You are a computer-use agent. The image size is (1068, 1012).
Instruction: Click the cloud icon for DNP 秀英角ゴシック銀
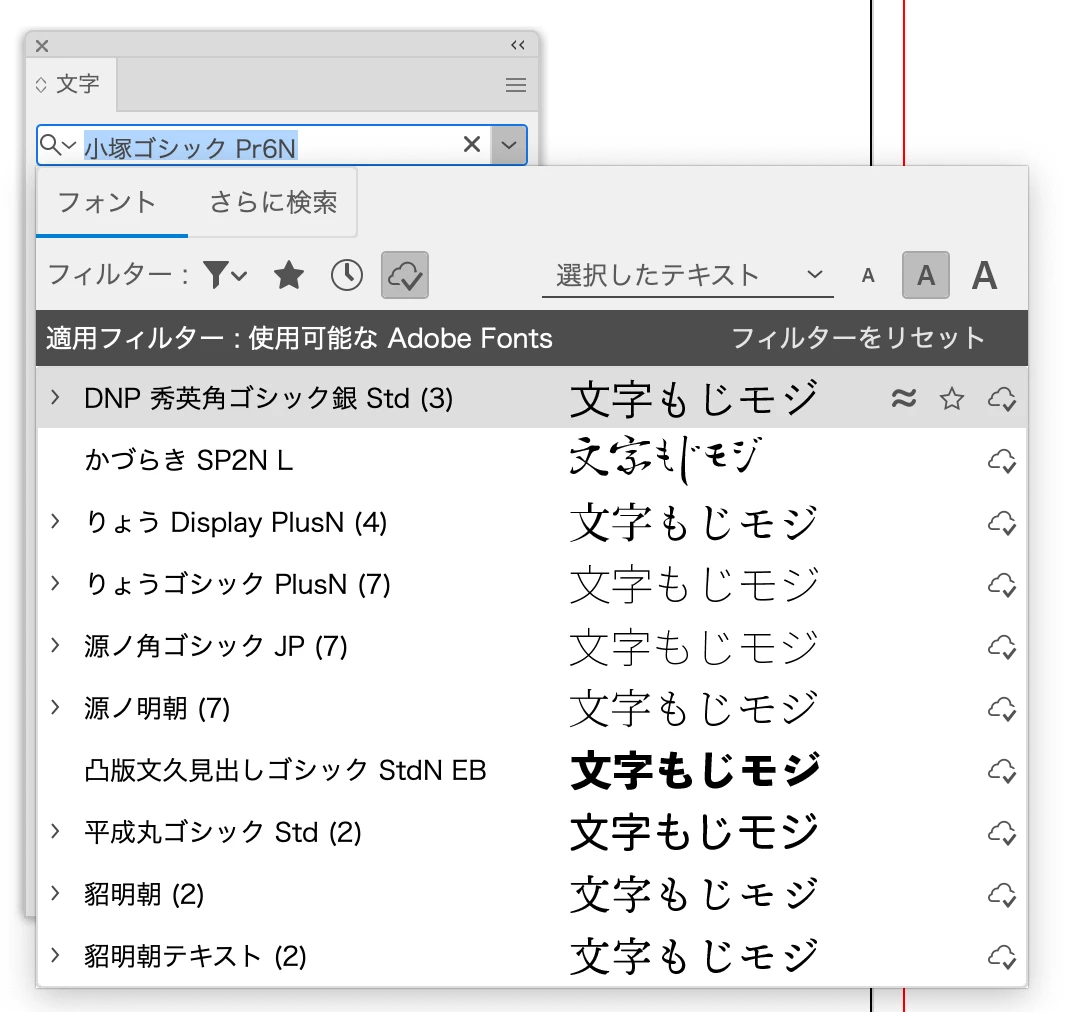pyautogui.click(x=1002, y=398)
